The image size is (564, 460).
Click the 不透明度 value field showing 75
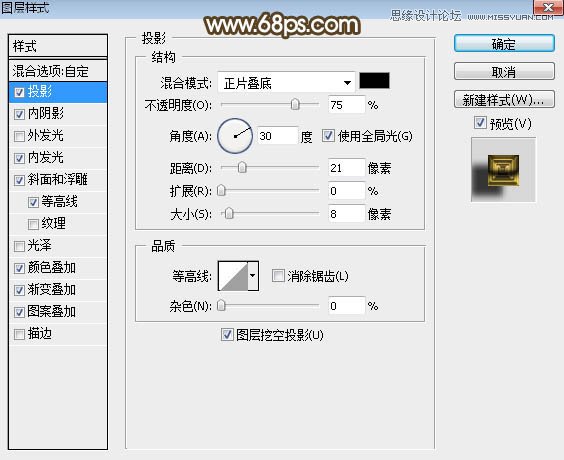pos(347,105)
